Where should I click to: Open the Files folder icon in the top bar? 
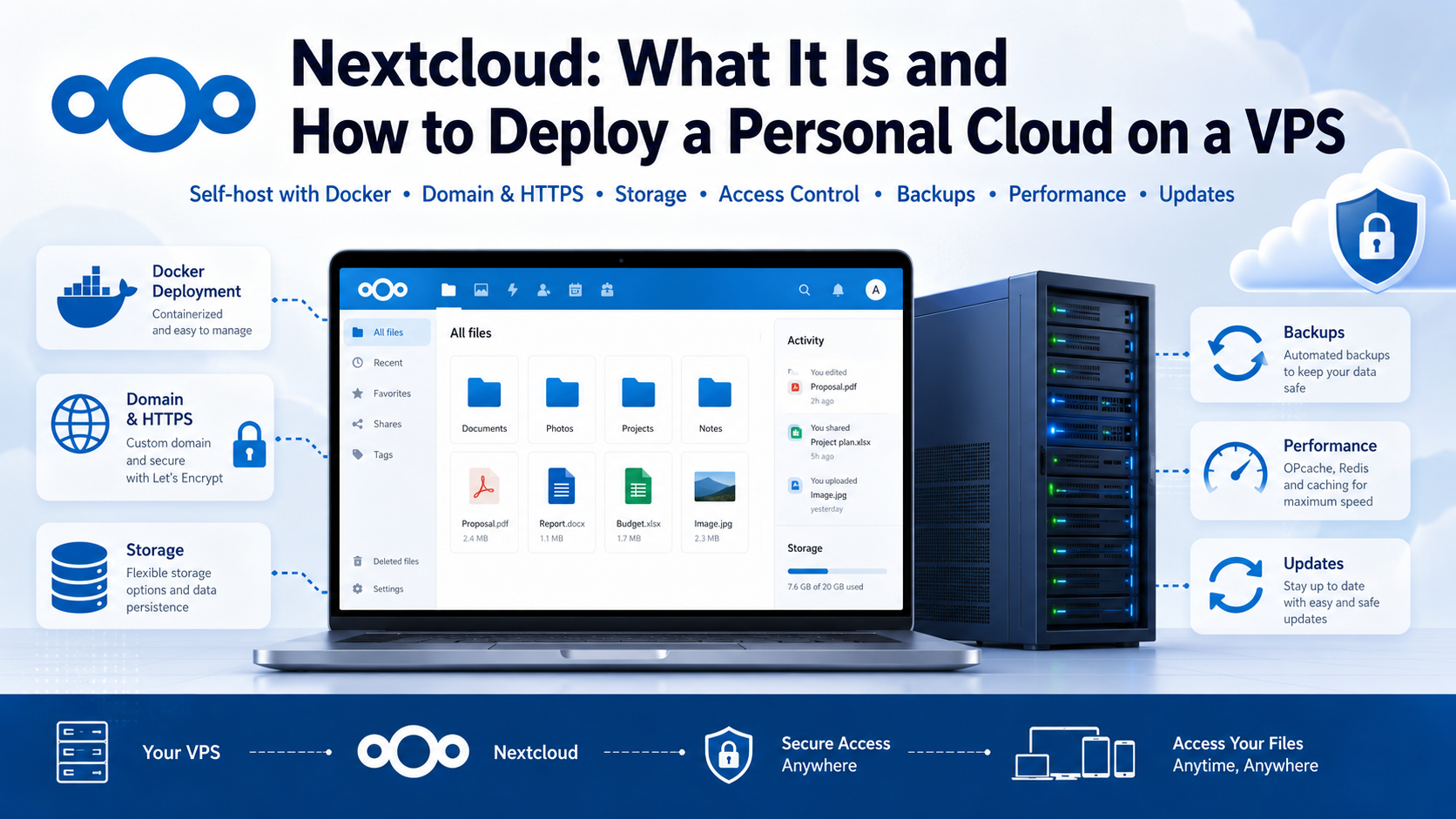[448, 290]
